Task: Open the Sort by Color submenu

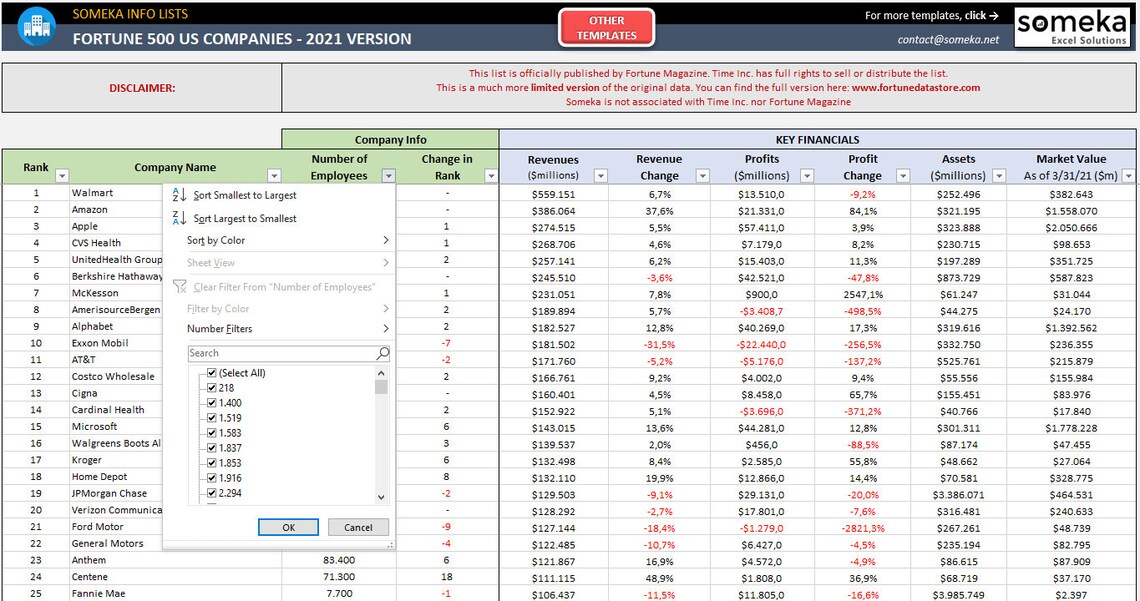Action: [217, 240]
